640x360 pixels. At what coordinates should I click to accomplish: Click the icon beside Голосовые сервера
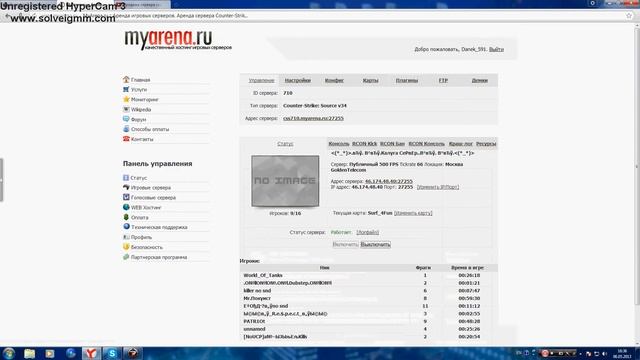tap(126, 197)
